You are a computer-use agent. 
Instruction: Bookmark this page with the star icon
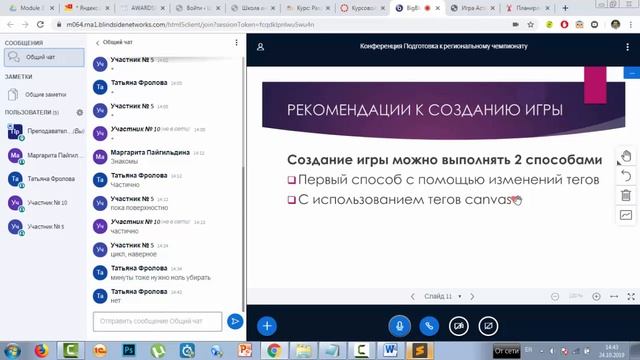coord(530,24)
